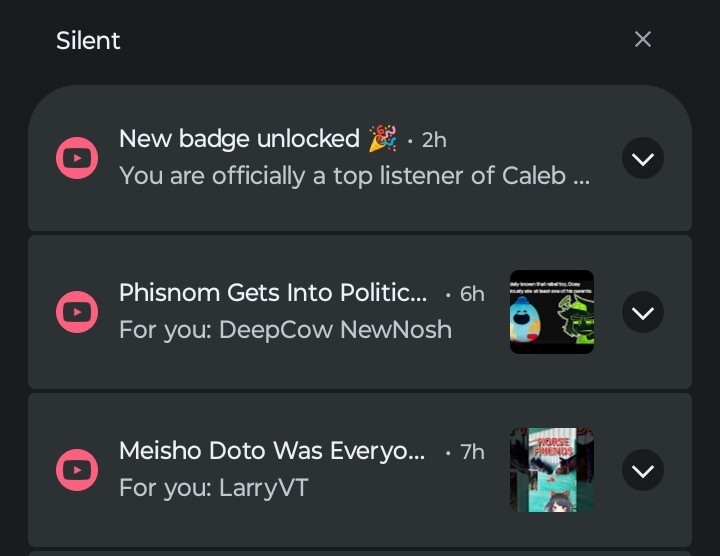Dismiss all silent notifications with the X
The width and height of the screenshot is (720, 556).
coord(643,39)
